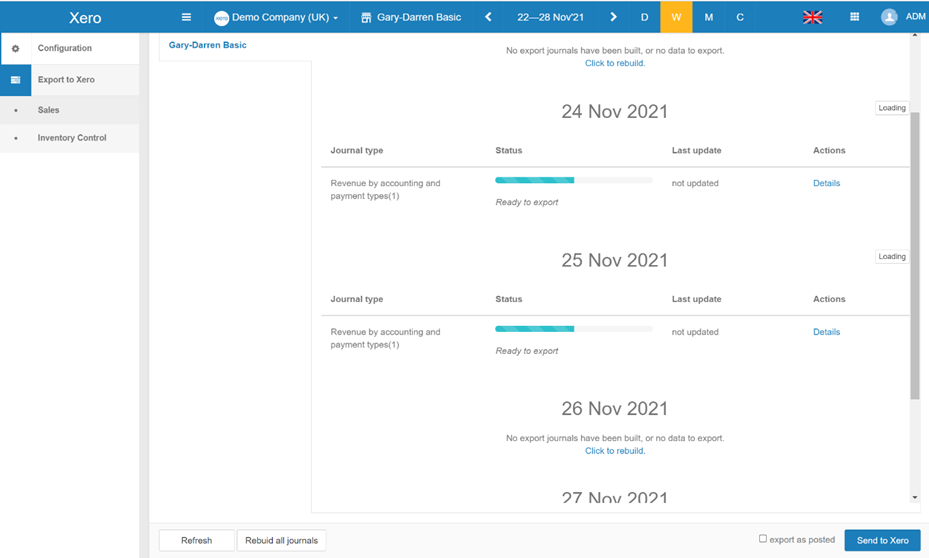Click the hamburger menu icon
Viewport: 929px width, 558px height.
coord(186,17)
